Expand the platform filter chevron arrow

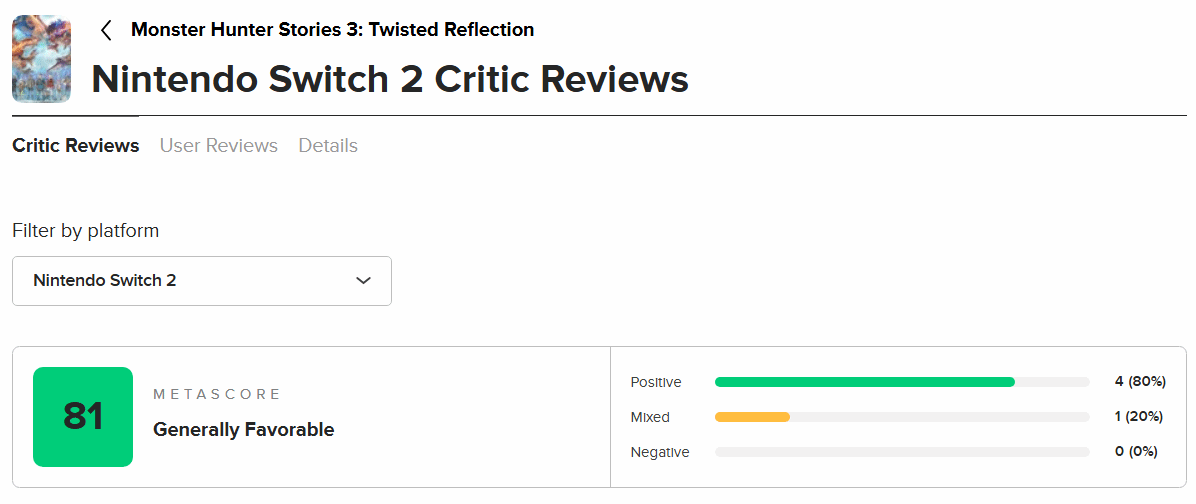point(363,281)
